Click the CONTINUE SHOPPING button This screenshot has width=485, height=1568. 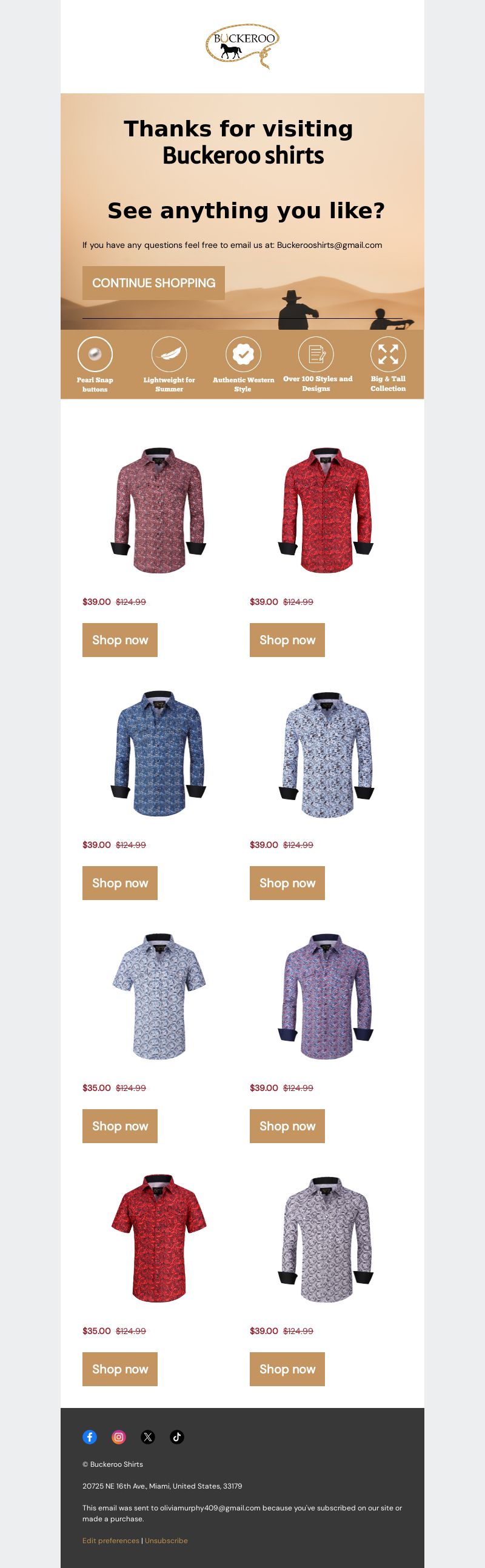[153, 283]
